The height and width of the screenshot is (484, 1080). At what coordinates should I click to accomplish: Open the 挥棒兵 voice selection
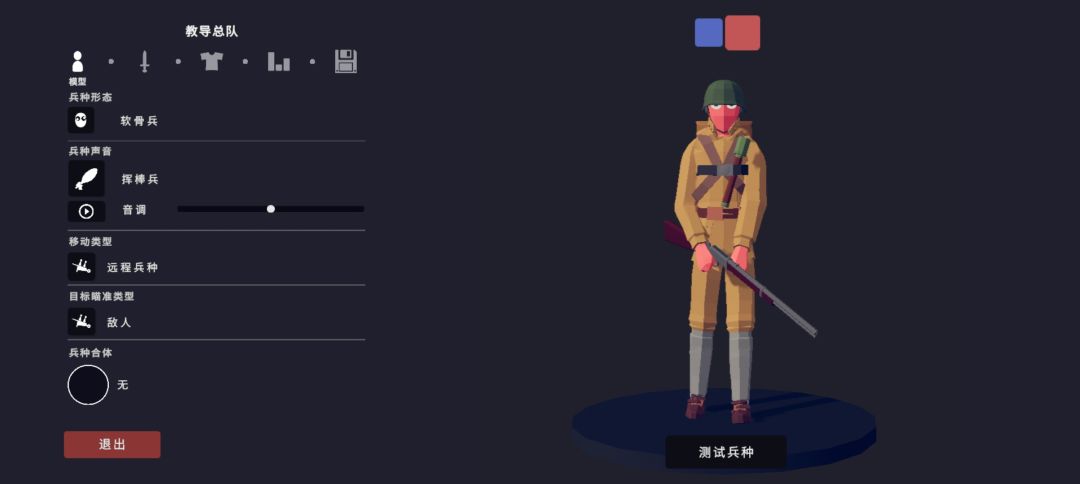(x=140, y=179)
